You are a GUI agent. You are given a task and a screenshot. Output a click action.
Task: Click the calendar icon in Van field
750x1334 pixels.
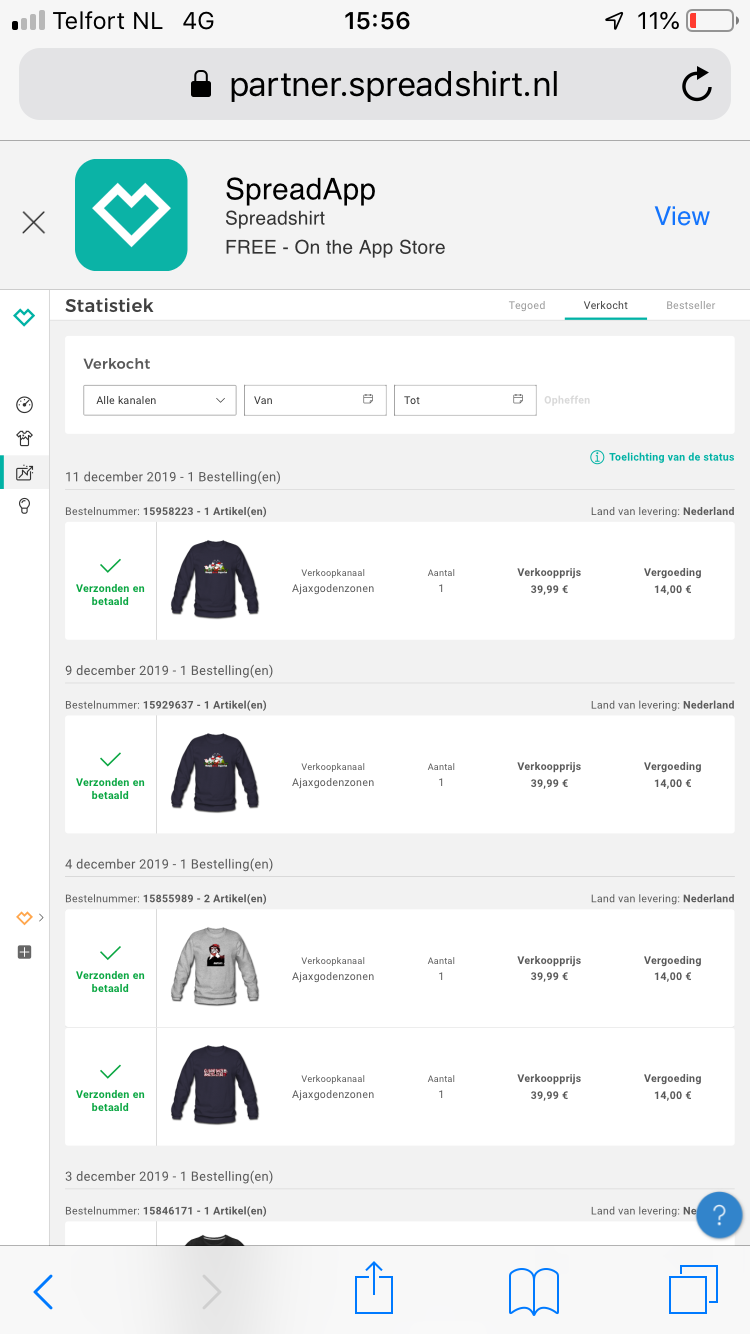pos(368,399)
